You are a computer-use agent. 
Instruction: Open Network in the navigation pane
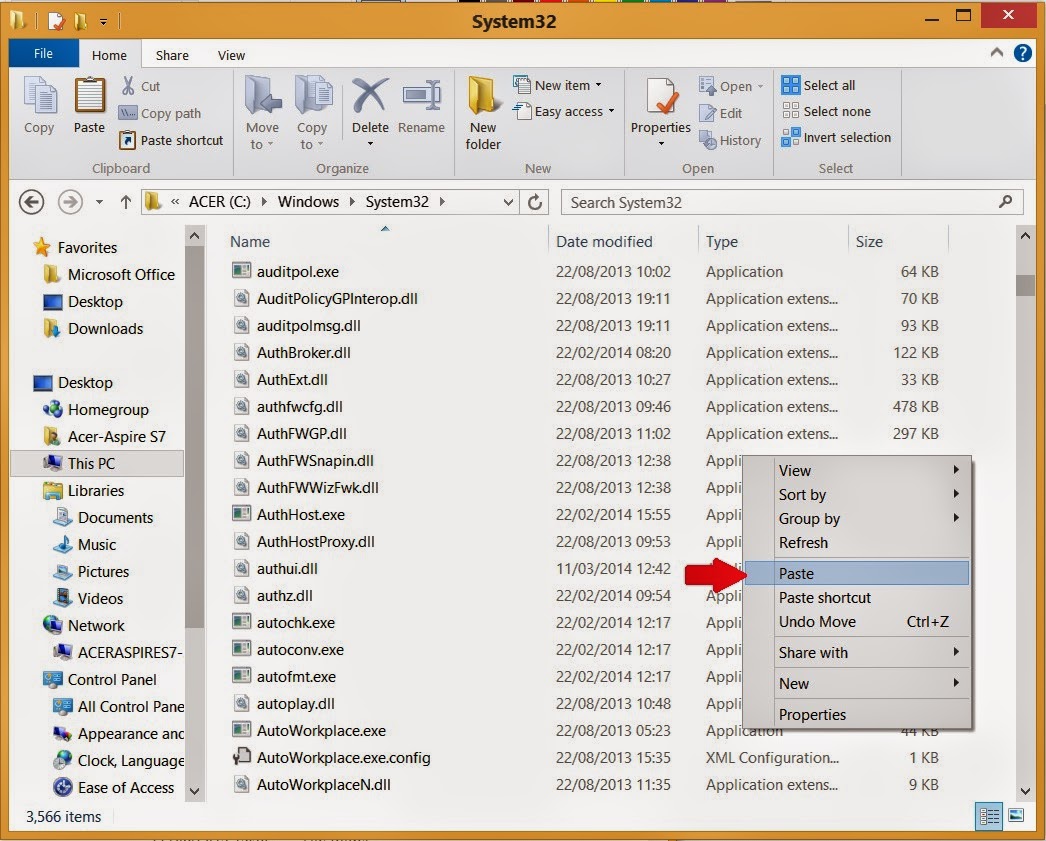(x=84, y=626)
